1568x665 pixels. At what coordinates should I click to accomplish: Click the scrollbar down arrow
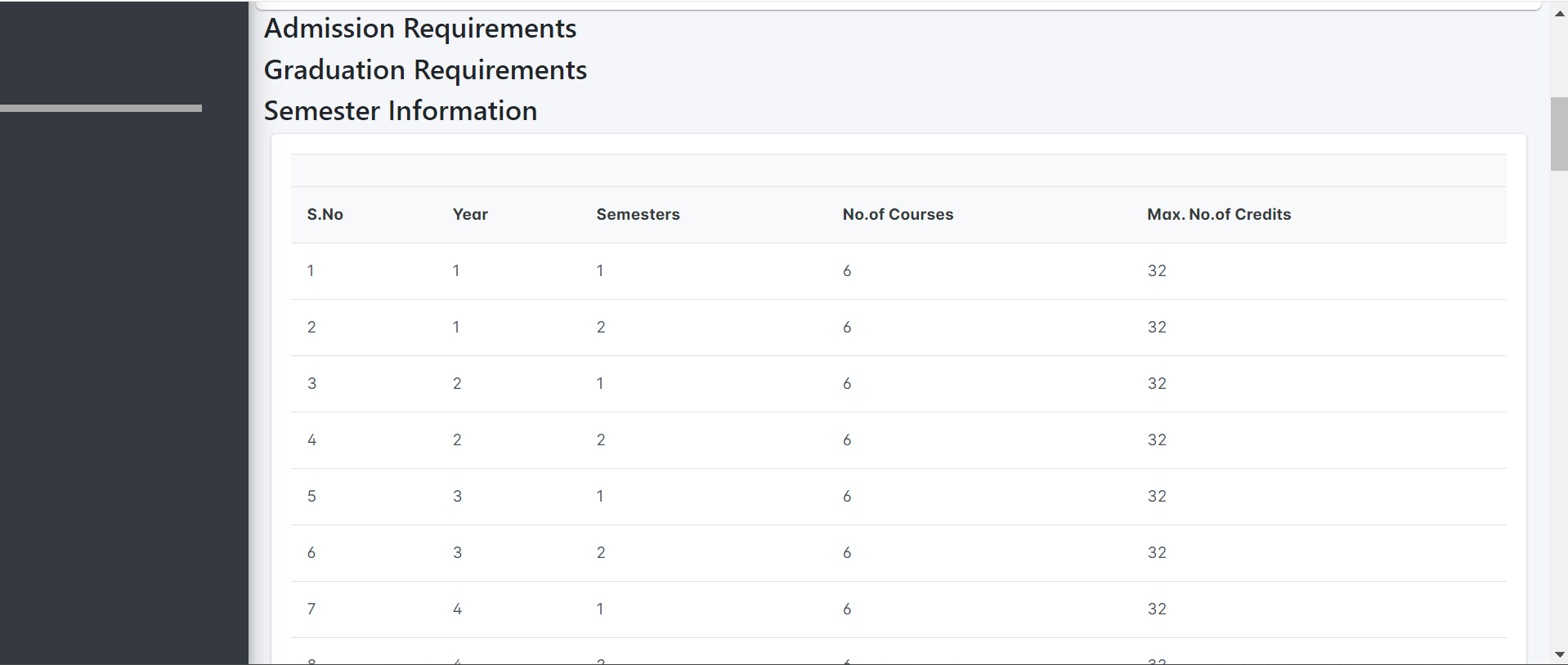1559,654
